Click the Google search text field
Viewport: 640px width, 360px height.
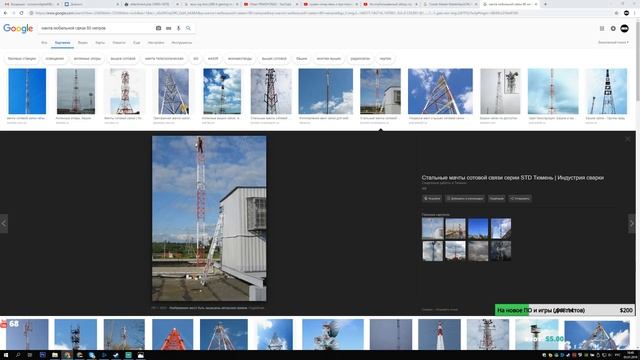(x=96, y=28)
